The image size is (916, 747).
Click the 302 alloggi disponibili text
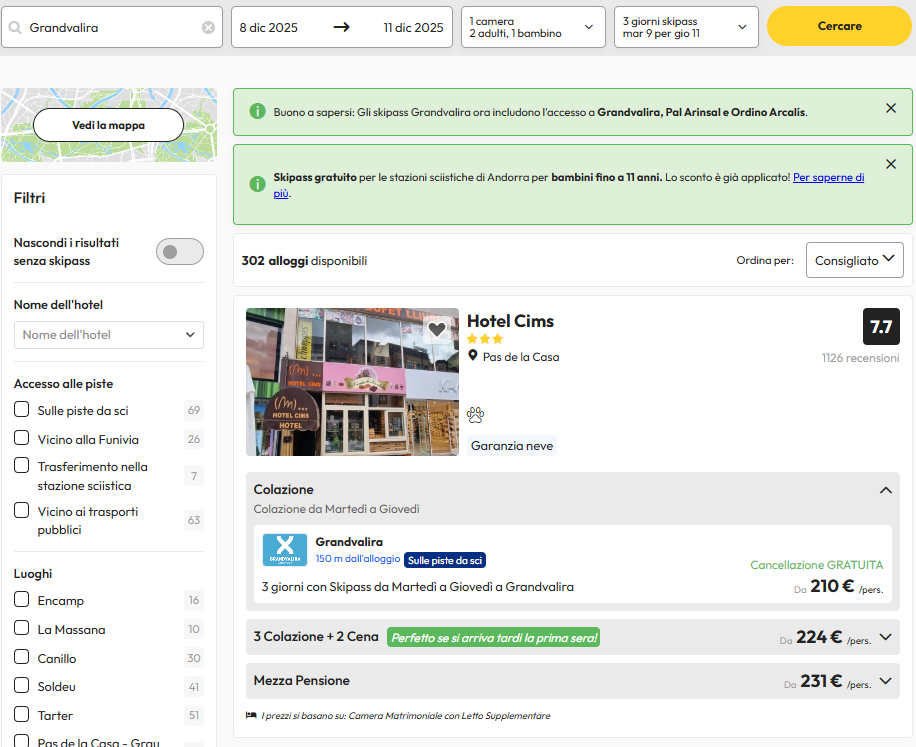click(x=304, y=260)
